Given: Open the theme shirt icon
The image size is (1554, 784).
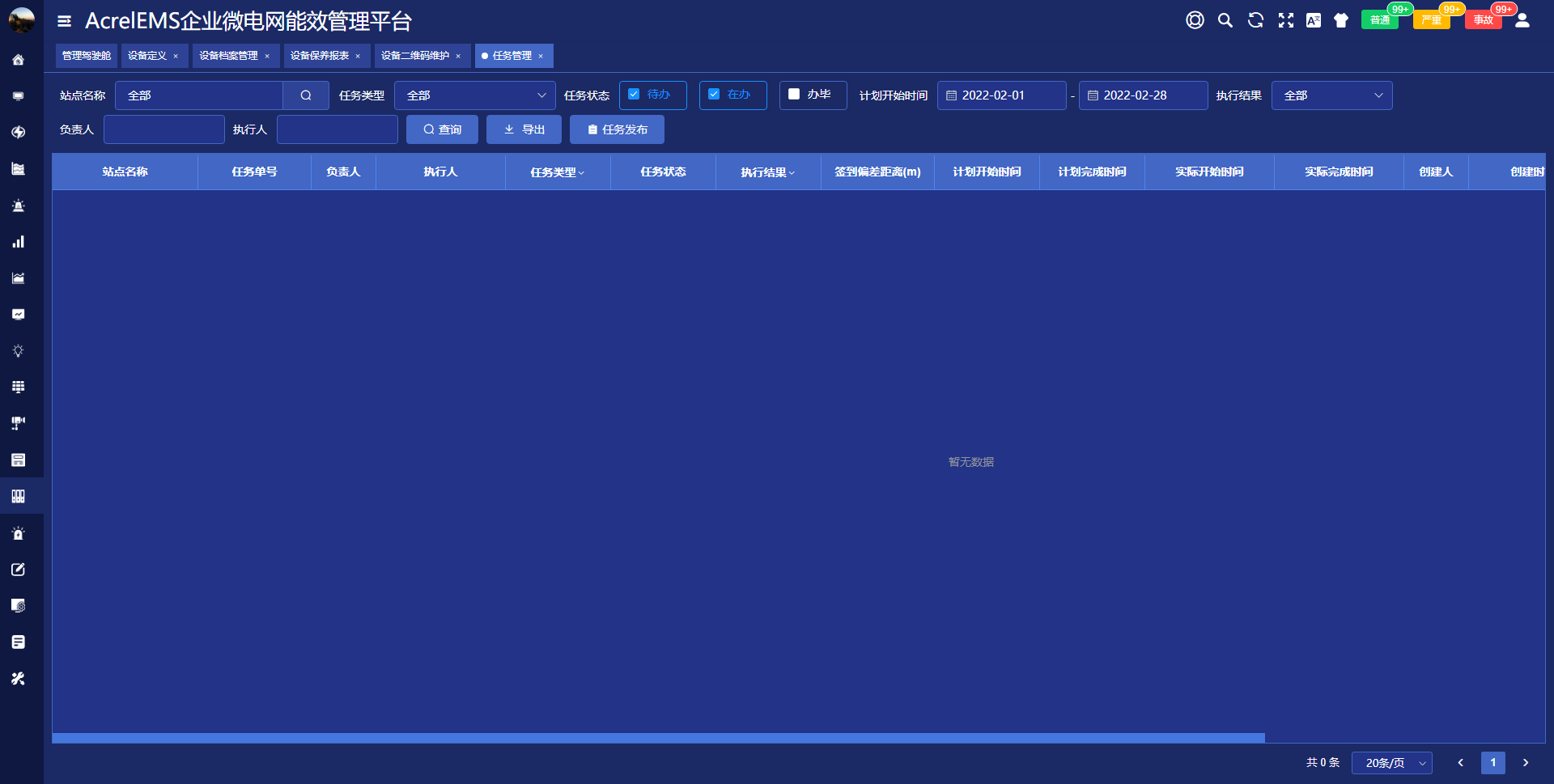Looking at the screenshot, I should tap(1341, 20).
